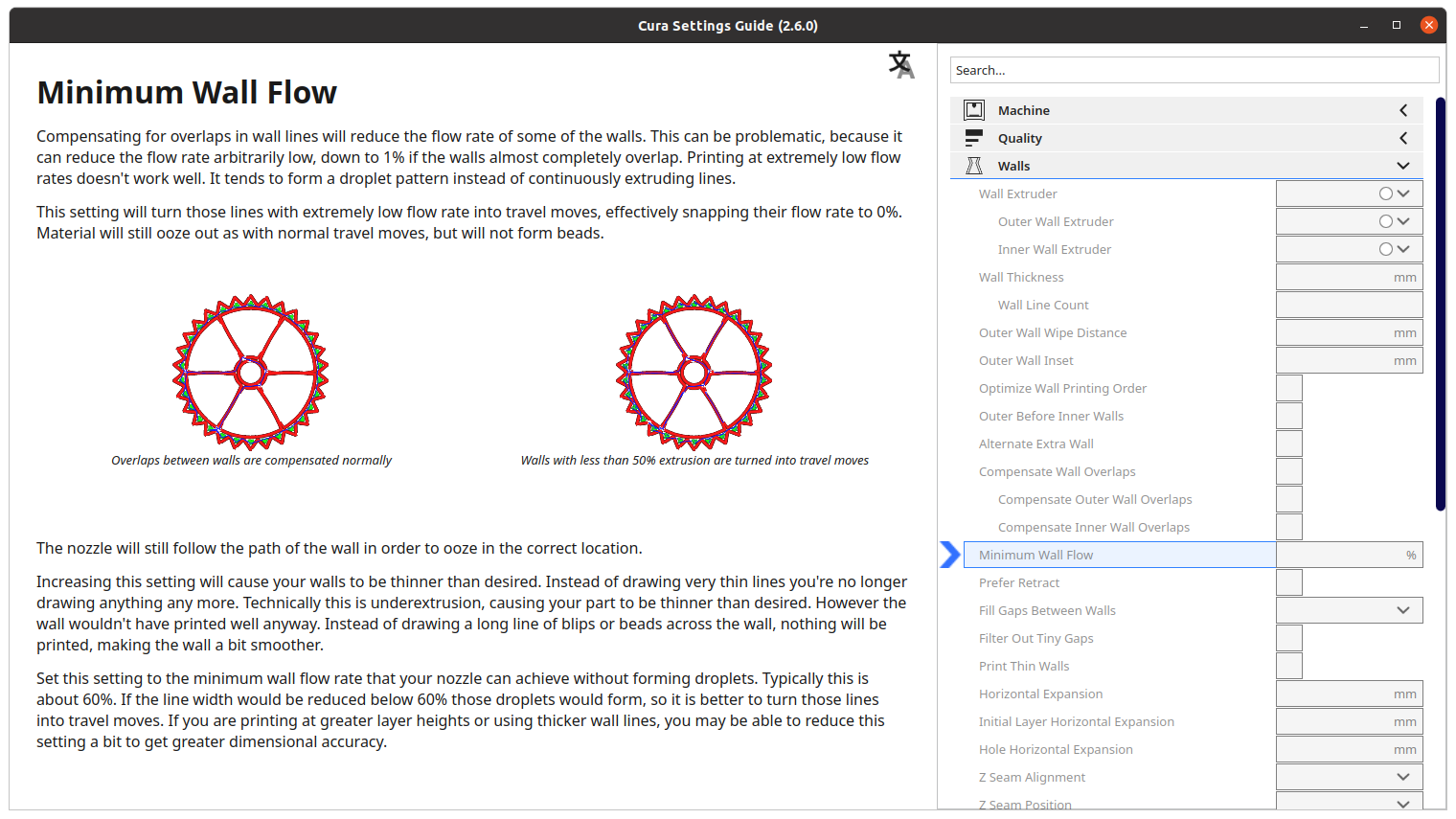Click the Machine category icon
The width and height of the screenshot is (1456, 819).
pyautogui.click(x=974, y=110)
